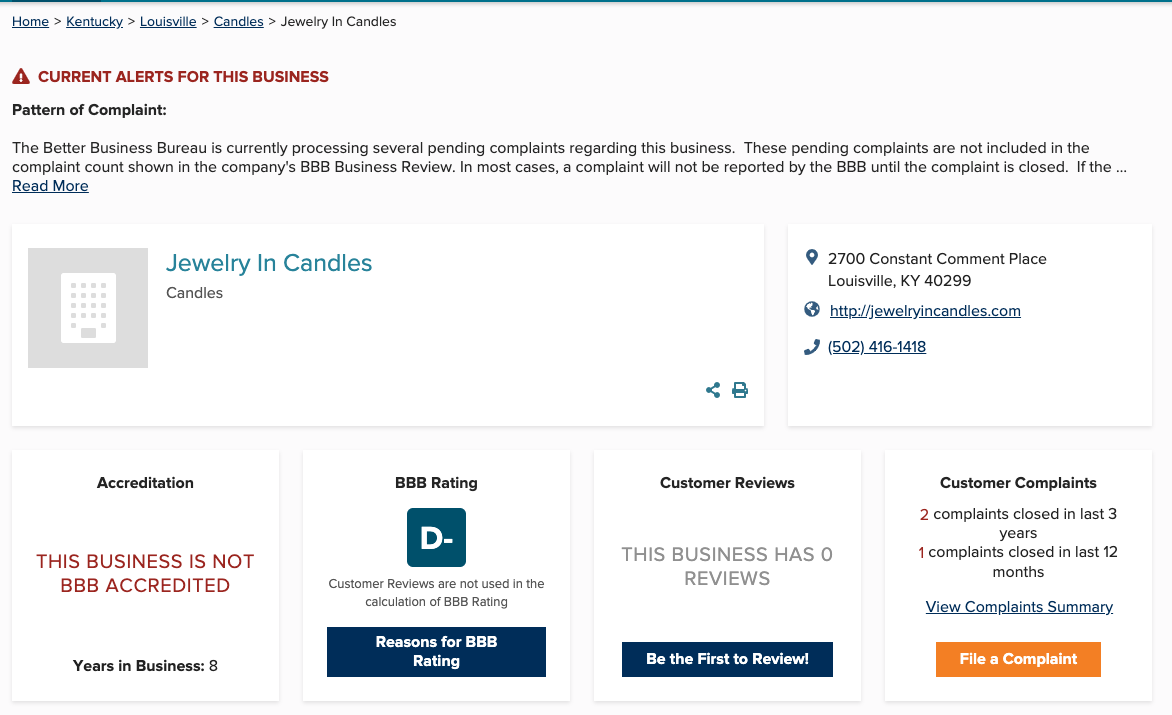Open View Complaints Summary link
Image resolution: width=1172 pixels, height=715 pixels.
(x=1019, y=607)
